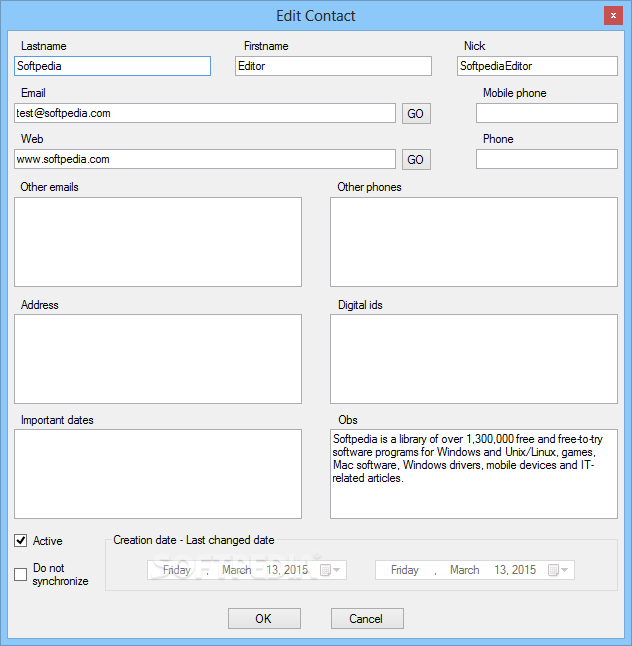Click the Lastname field containing Softpedia
Image resolution: width=632 pixels, height=646 pixels.
112,66
